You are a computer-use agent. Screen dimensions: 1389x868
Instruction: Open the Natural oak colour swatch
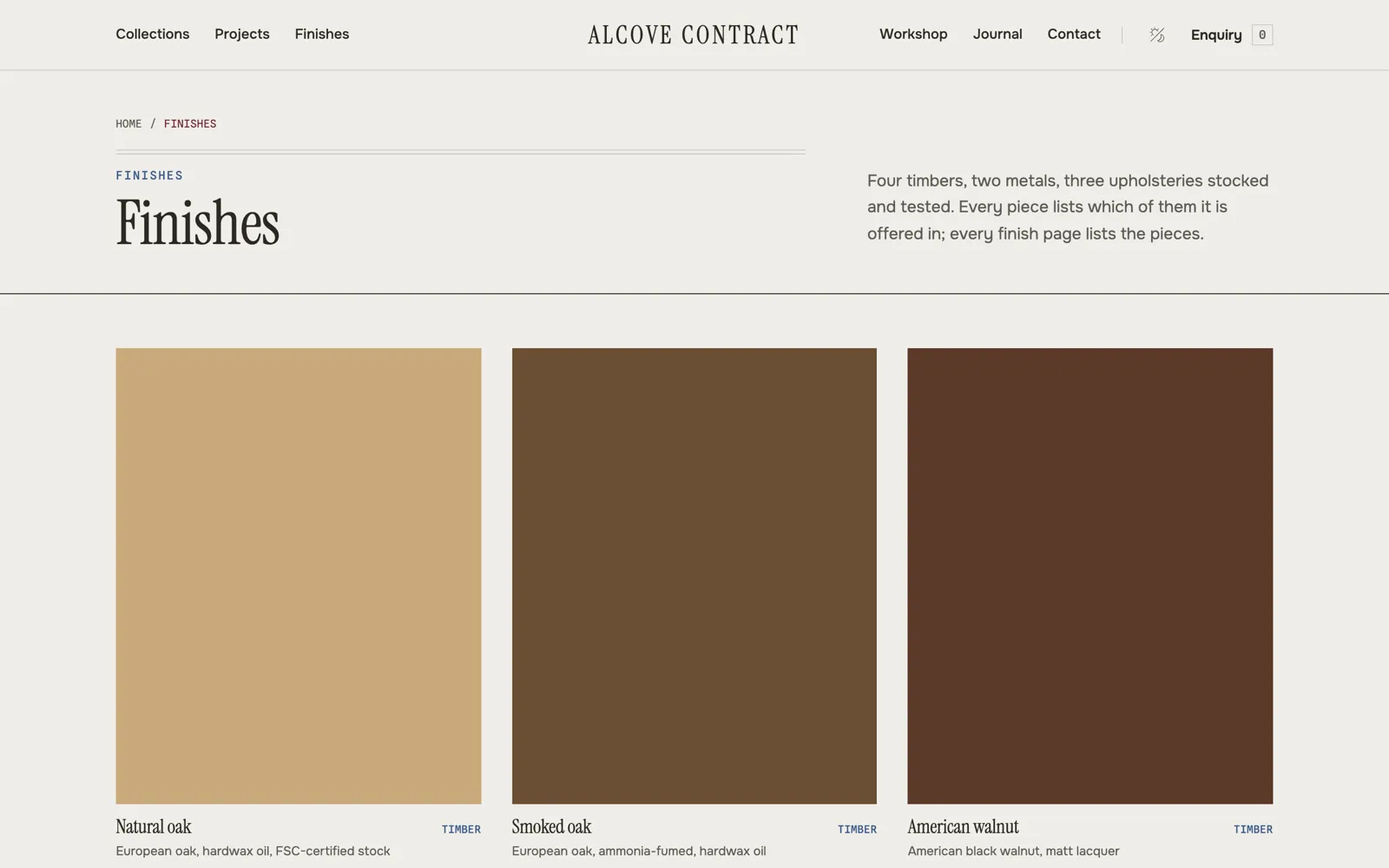click(299, 575)
